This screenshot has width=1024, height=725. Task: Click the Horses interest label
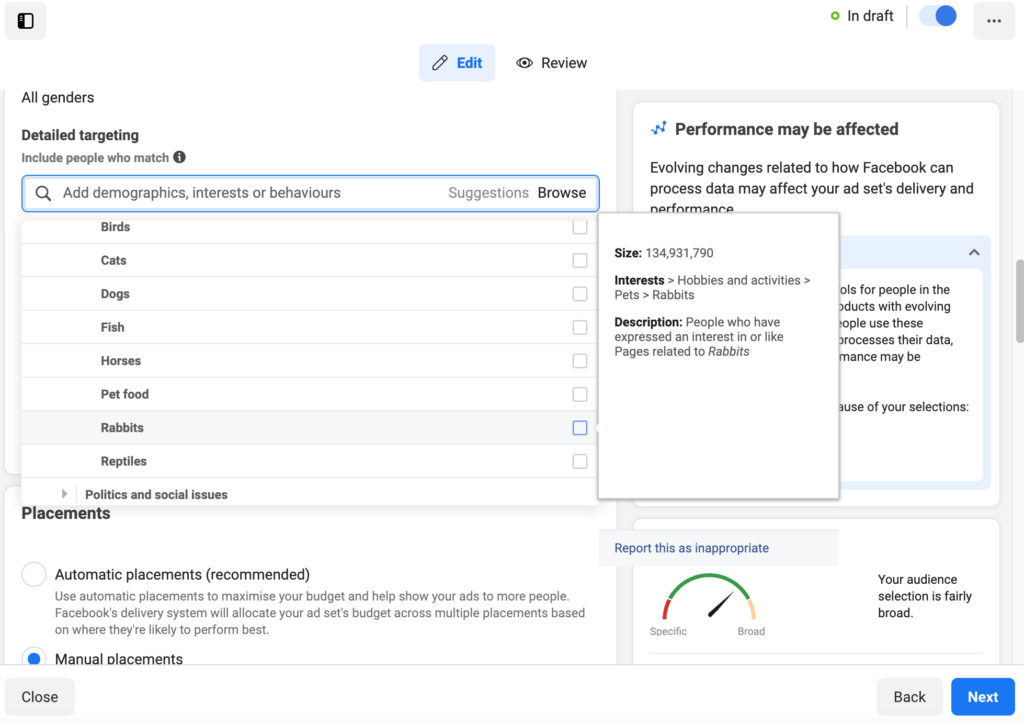pos(121,361)
